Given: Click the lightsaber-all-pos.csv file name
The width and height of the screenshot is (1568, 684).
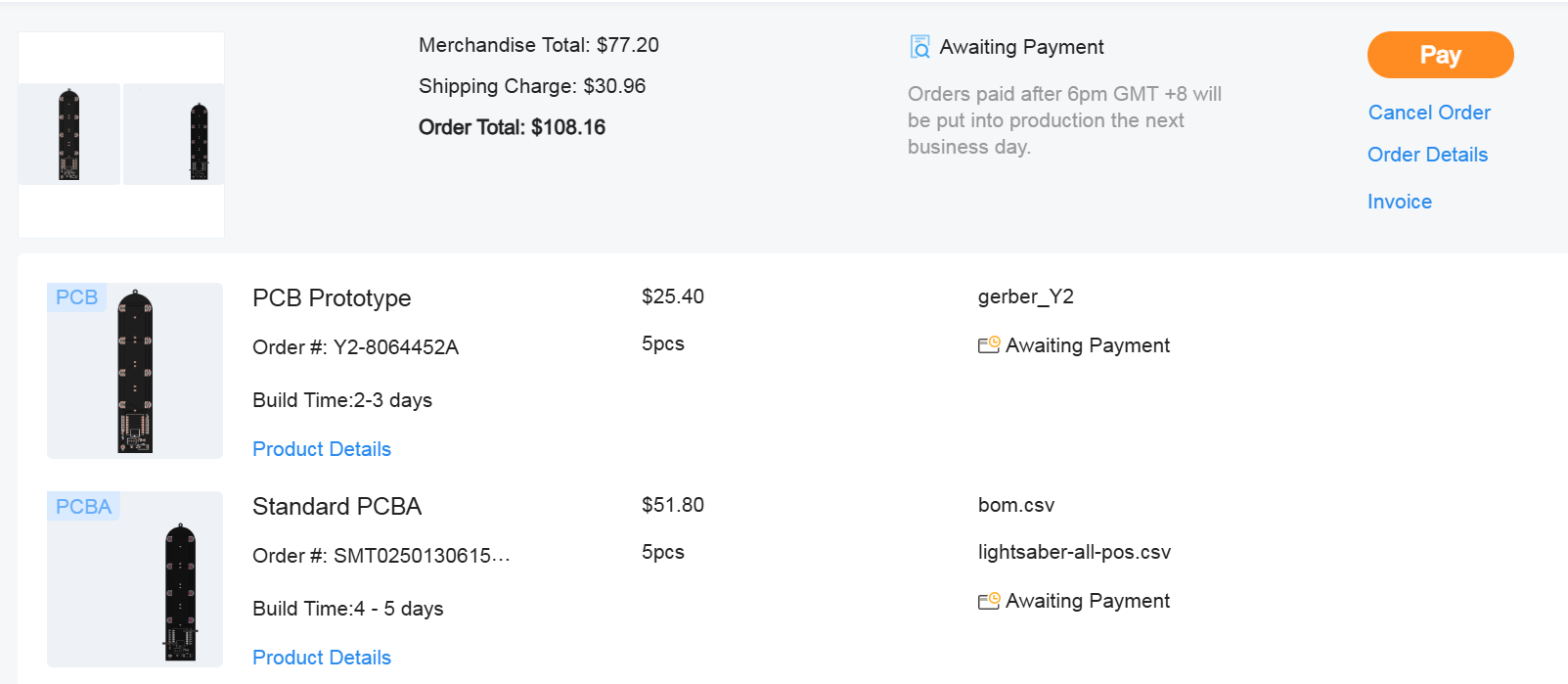Looking at the screenshot, I should click(x=1074, y=552).
